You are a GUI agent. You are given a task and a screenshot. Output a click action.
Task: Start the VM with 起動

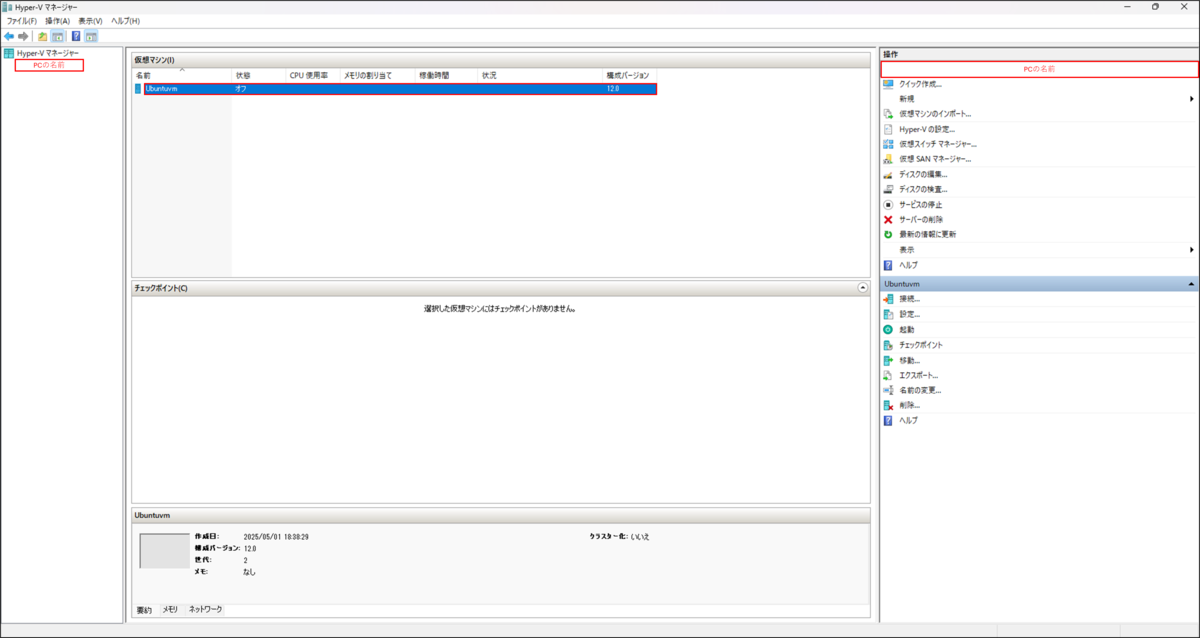point(906,329)
